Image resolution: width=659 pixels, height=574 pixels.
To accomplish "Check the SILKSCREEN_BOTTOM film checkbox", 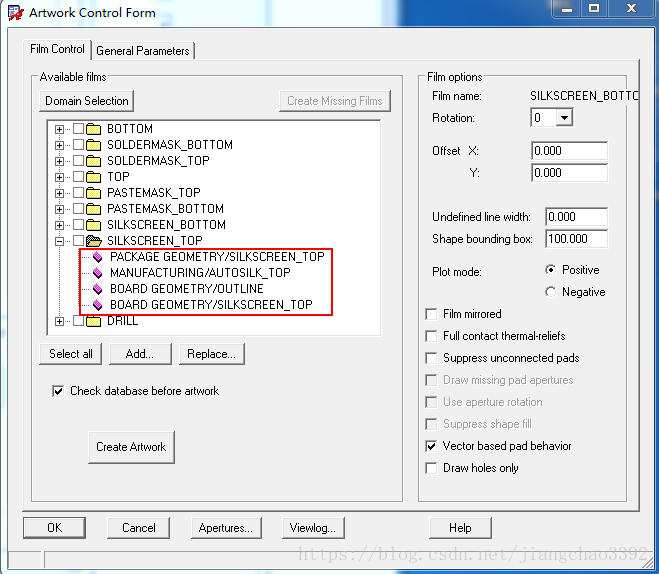I will coord(78,224).
